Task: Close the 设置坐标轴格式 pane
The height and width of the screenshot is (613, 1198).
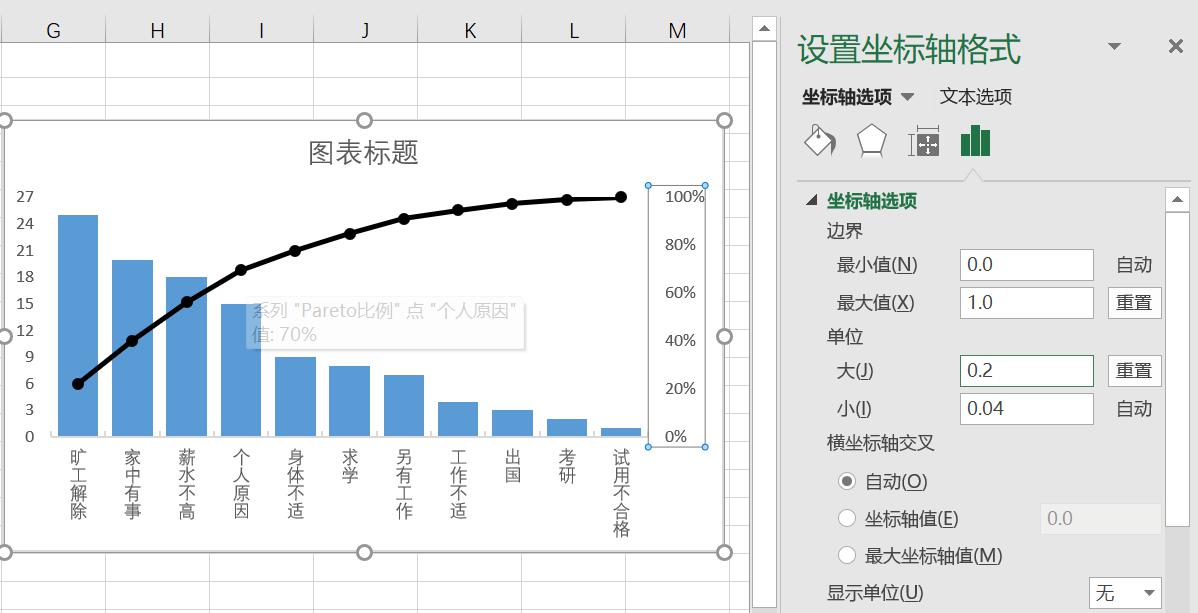Action: click(x=1176, y=47)
